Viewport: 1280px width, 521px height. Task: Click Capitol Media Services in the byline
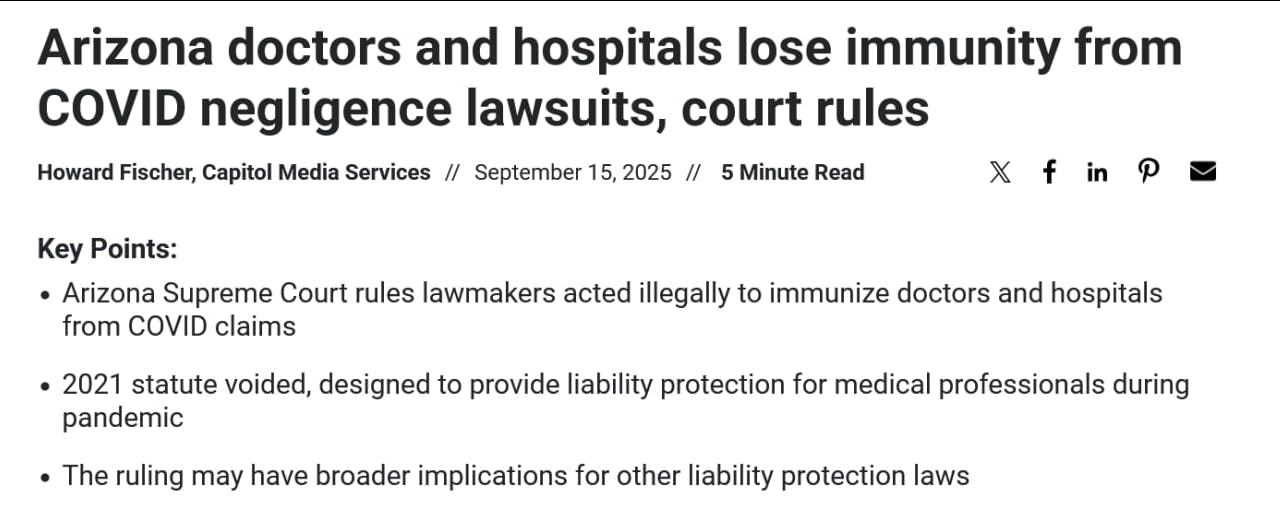(316, 172)
